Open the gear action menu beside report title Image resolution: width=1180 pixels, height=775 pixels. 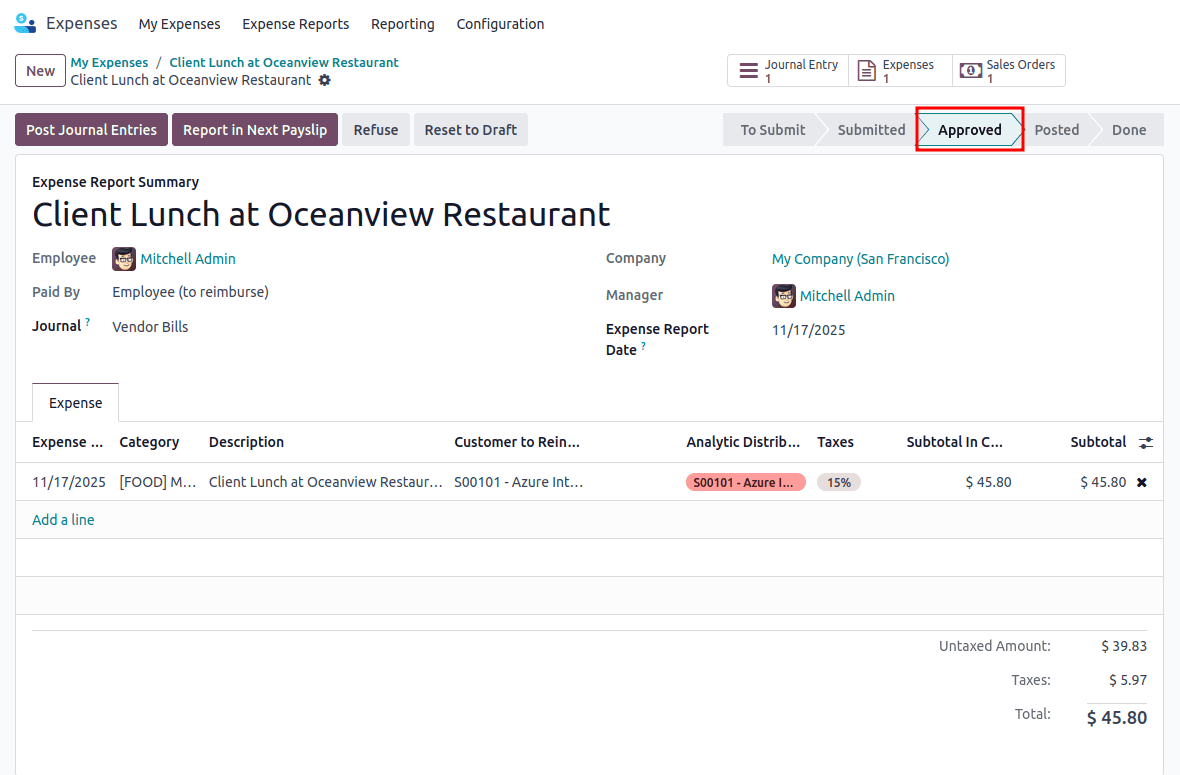tap(324, 80)
